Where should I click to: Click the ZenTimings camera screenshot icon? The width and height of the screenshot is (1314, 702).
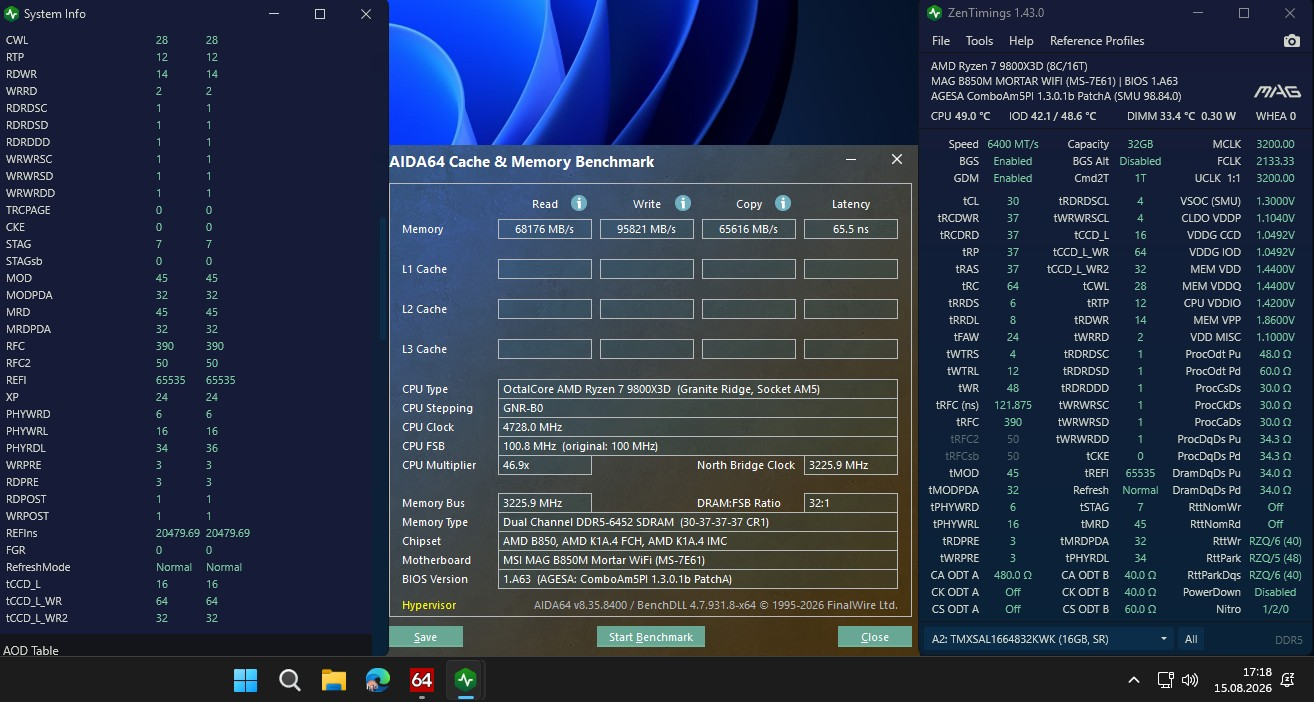[x=1292, y=41]
